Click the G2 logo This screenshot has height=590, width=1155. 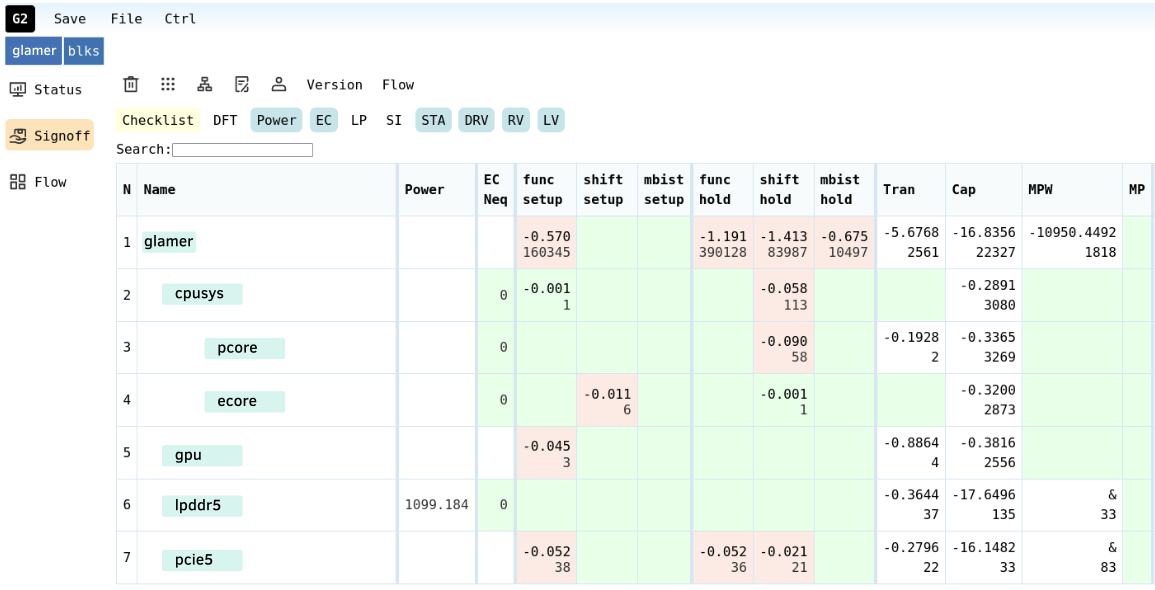[20, 18]
